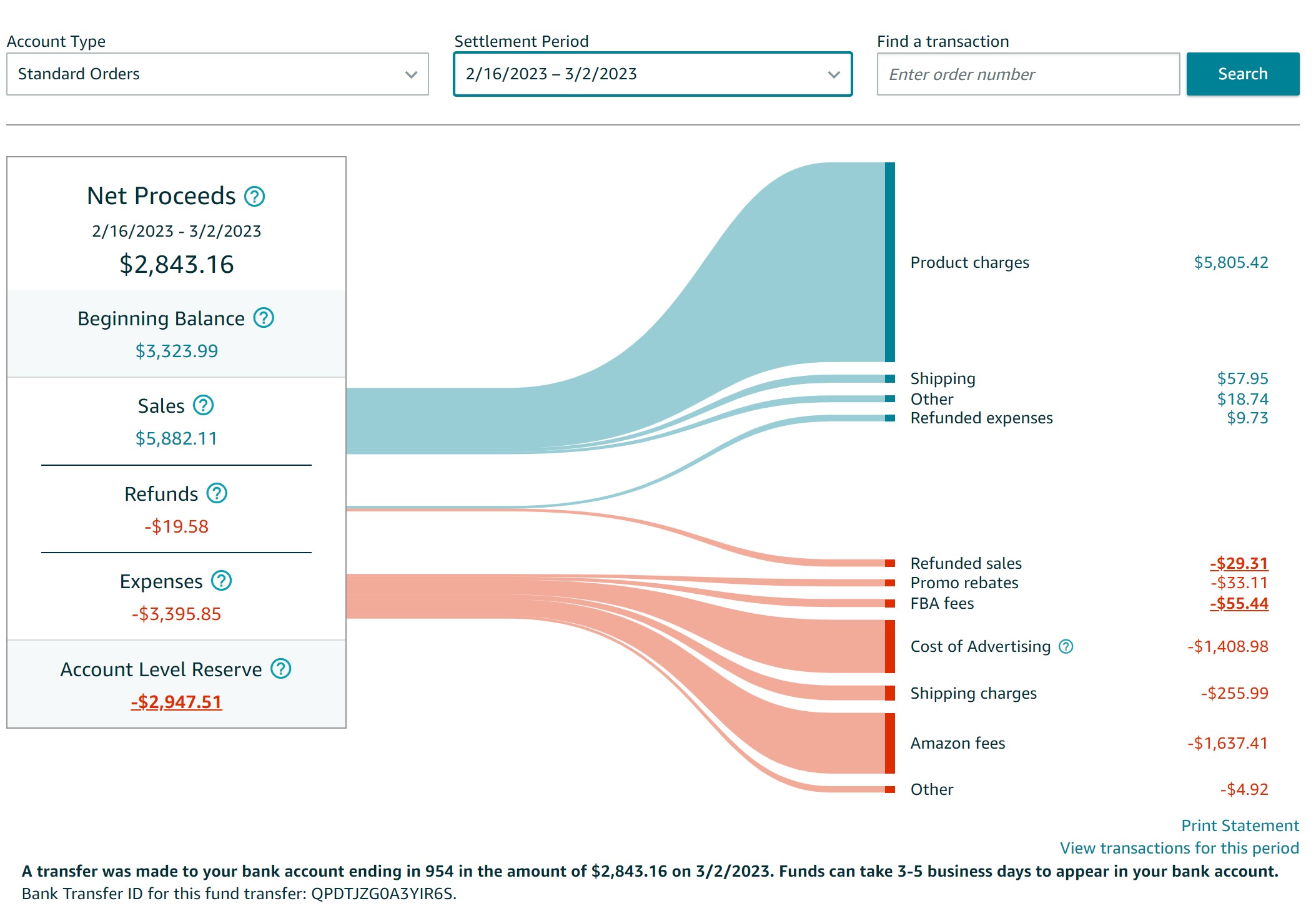Open the Beginning Balance help icon
This screenshot has width=1316, height=911.
264,318
